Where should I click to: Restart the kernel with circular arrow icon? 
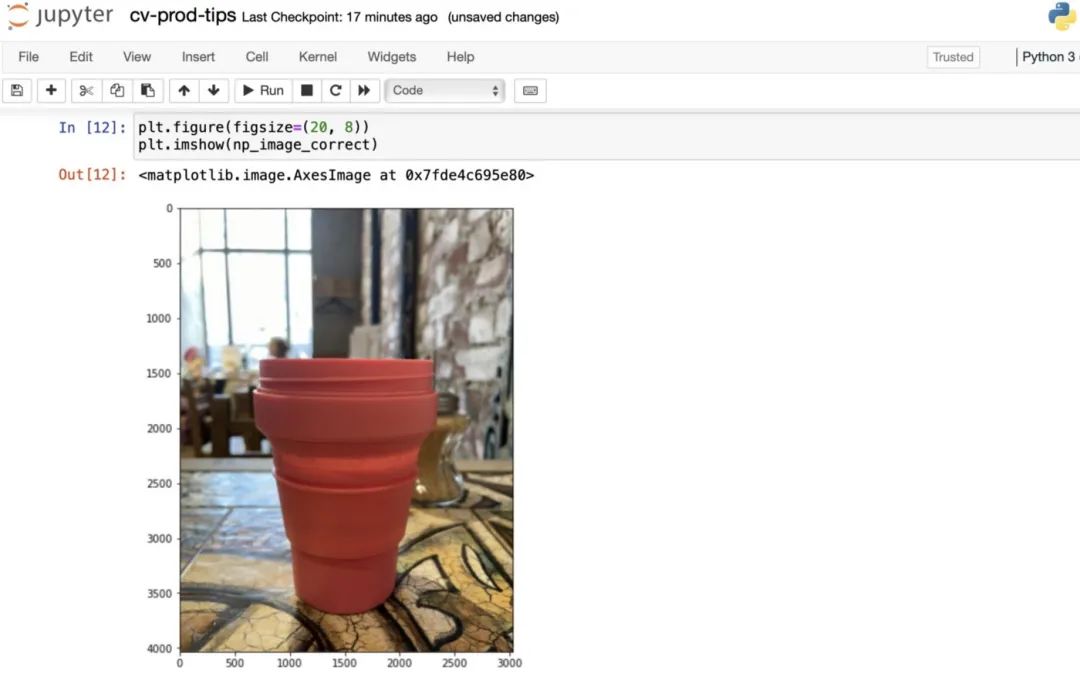tap(335, 90)
